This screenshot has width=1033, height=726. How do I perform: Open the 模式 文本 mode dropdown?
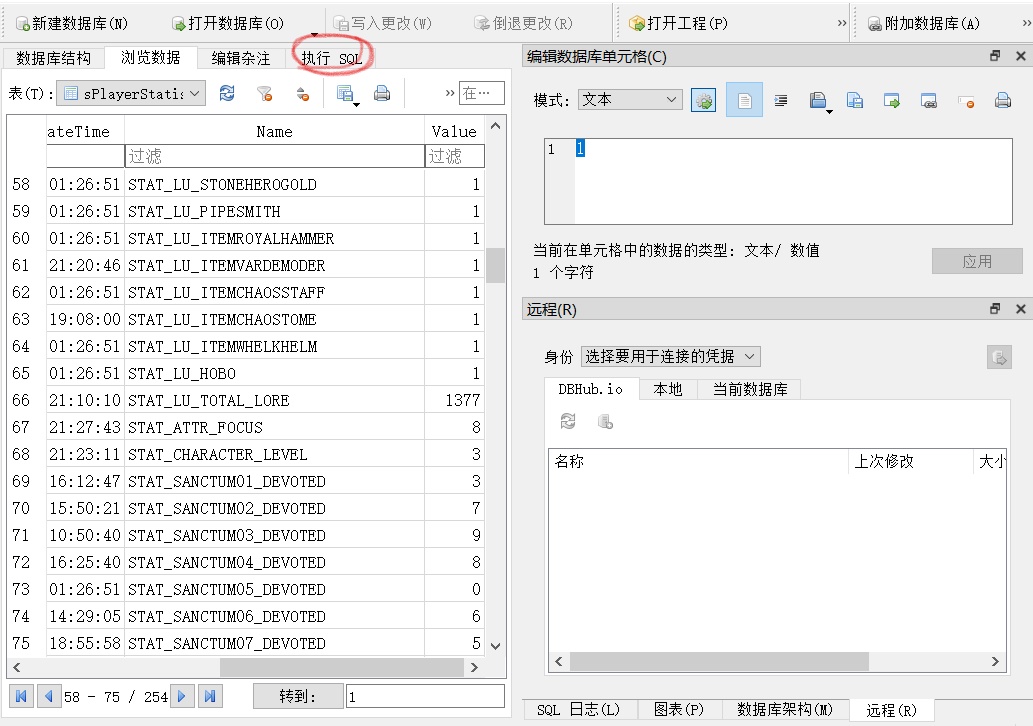pos(630,99)
